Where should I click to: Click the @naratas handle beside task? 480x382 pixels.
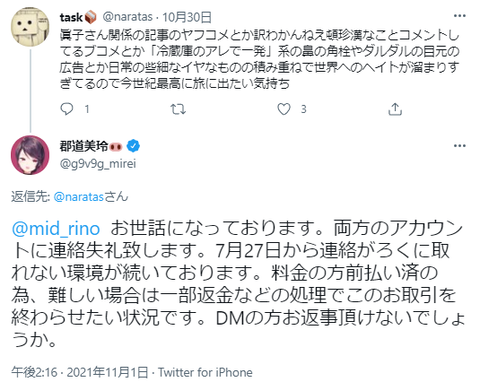(x=128, y=17)
